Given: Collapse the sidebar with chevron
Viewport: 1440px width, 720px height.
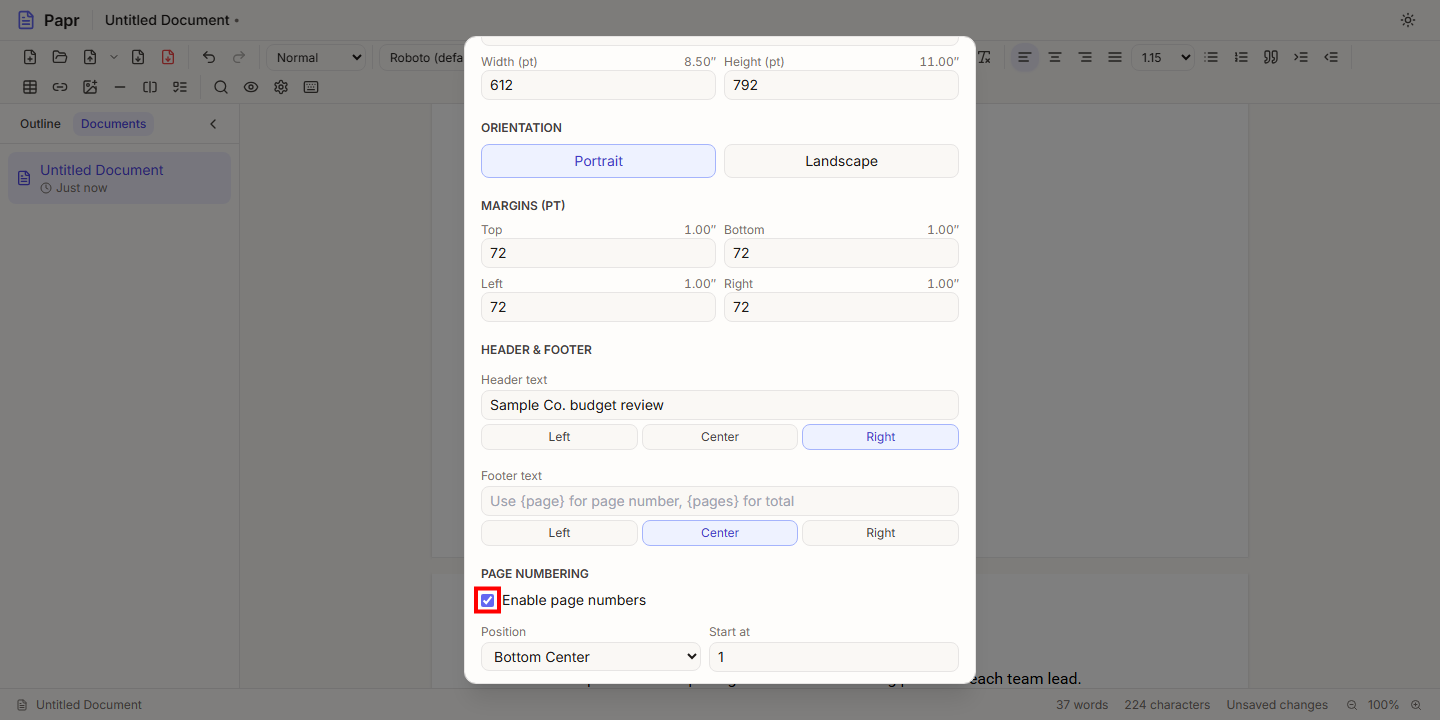Looking at the screenshot, I should click(x=212, y=124).
